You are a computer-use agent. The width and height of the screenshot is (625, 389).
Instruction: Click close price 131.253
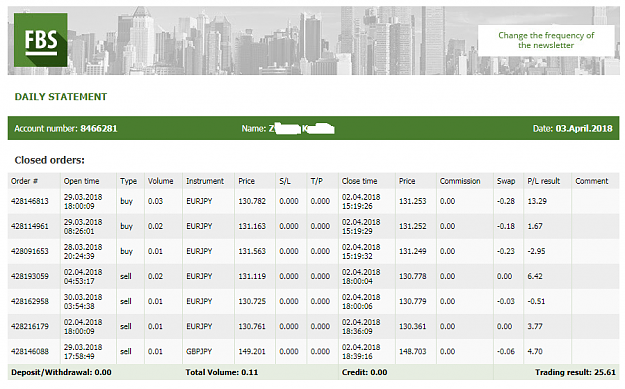pos(413,201)
